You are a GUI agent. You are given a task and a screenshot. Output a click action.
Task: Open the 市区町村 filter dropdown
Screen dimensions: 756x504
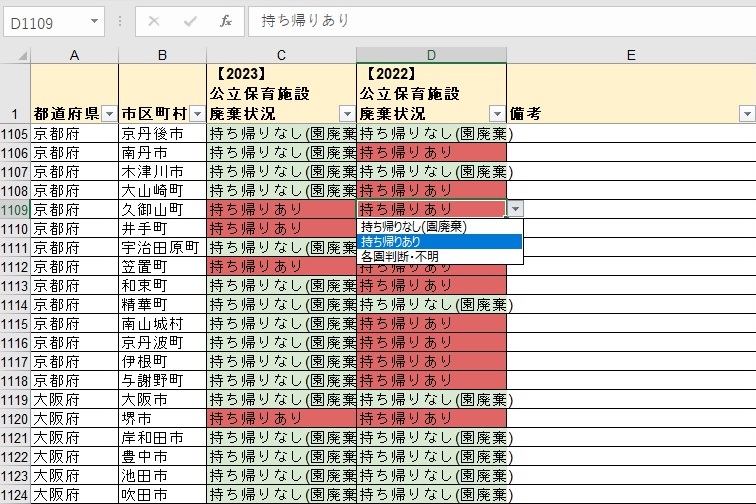198,114
